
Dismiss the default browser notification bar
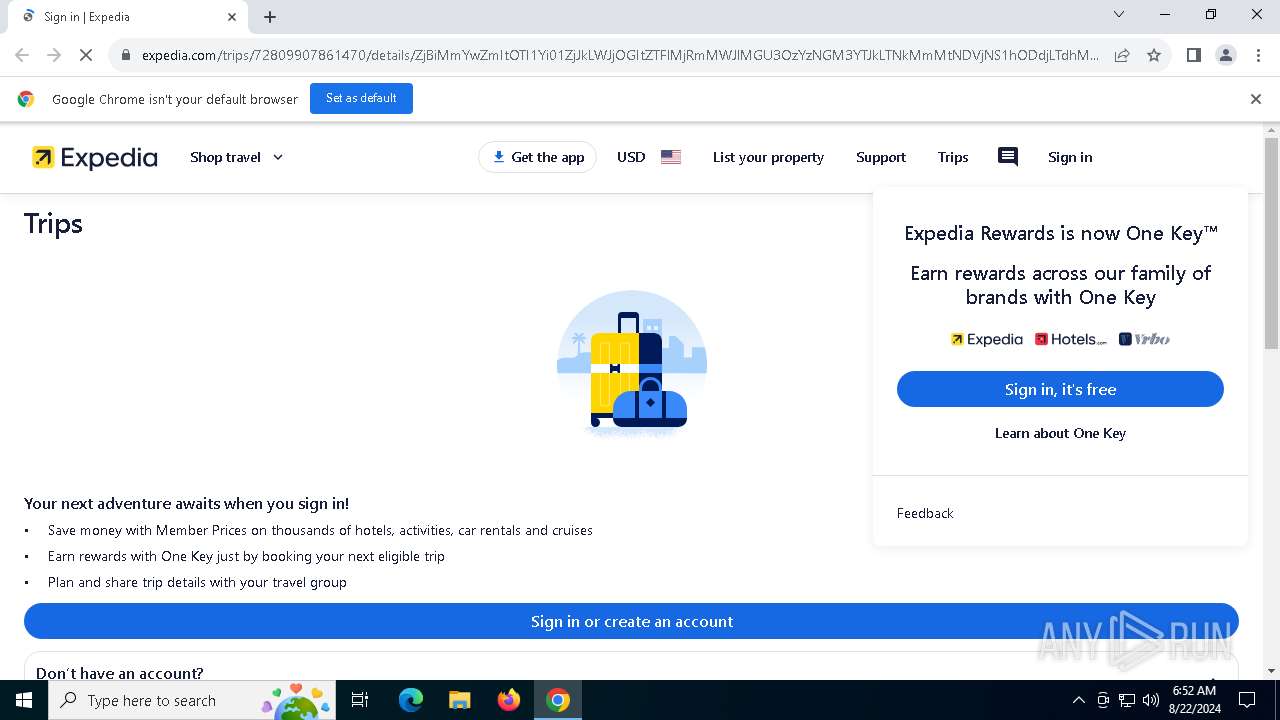pos(1256,99)
